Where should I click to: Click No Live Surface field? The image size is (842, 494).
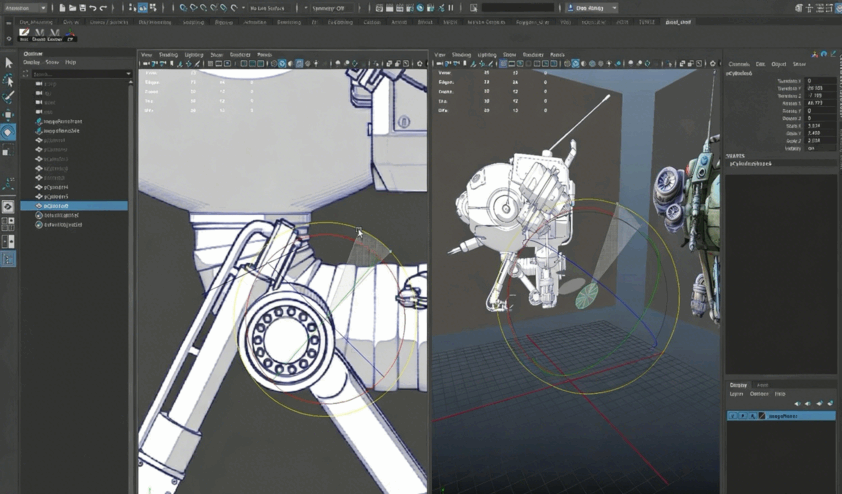(x=270, y=8)
